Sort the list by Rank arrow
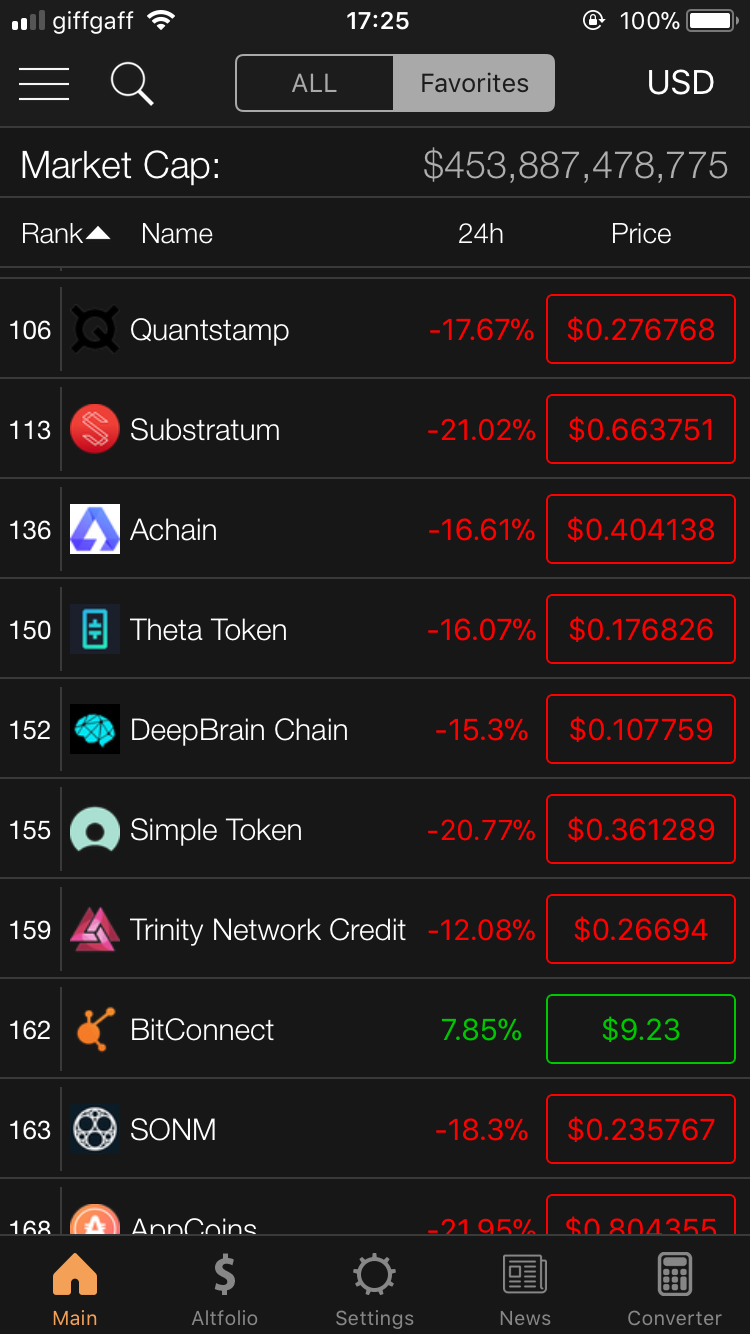Image resolution: width=750 pixels, height=1334 pixels. [x=98, y=234]
